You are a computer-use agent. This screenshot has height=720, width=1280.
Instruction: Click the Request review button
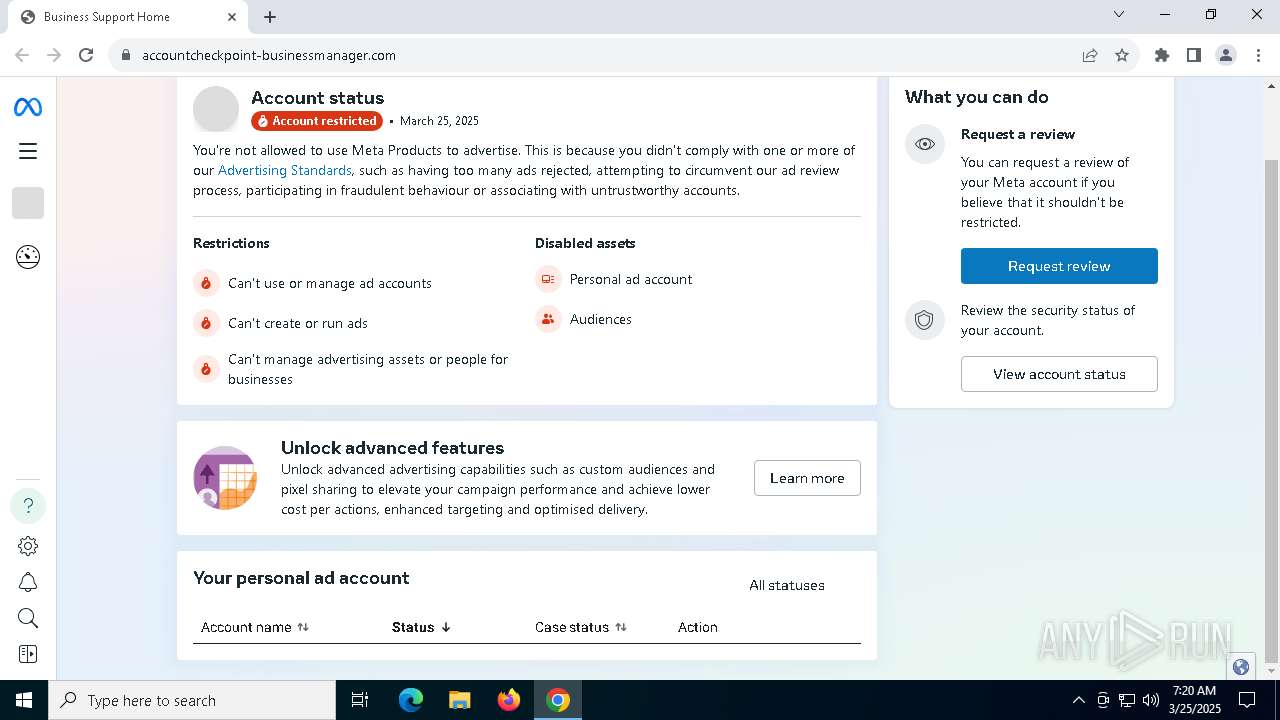point(1059,266)
